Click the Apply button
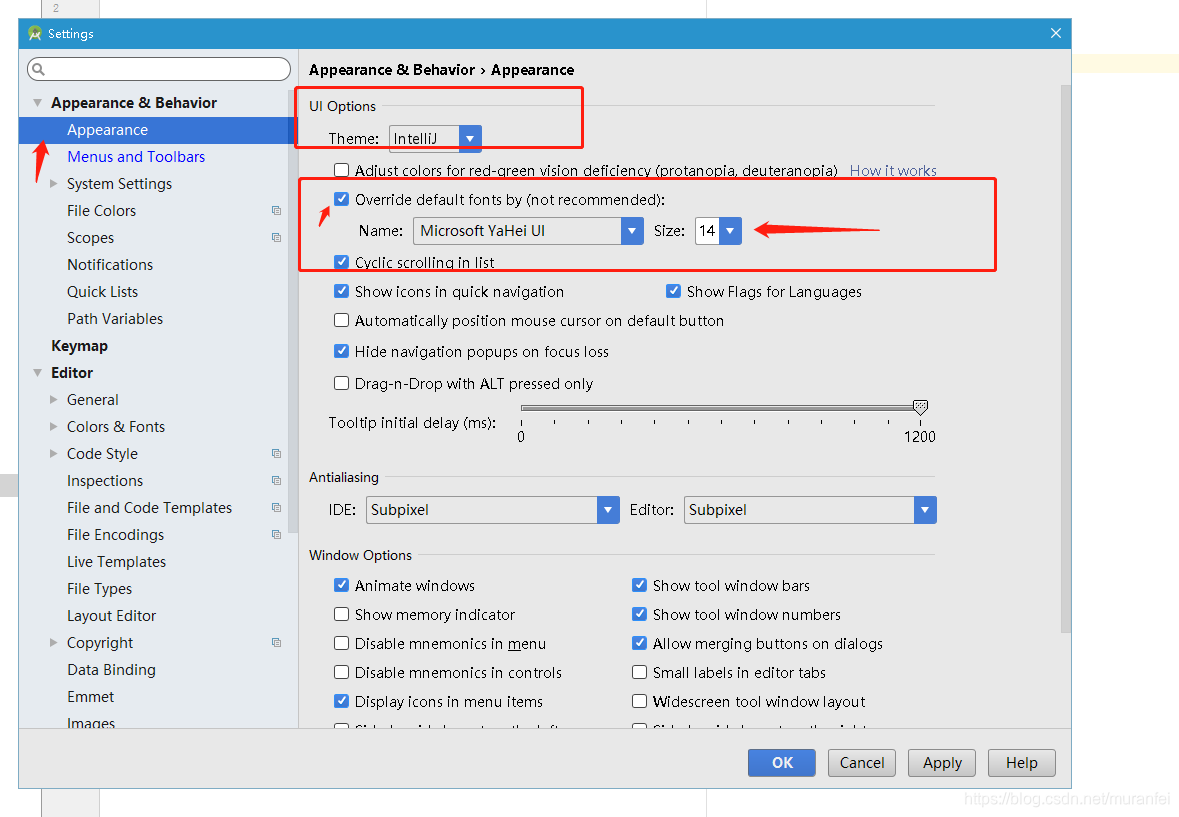The width and height of the screenshot is (1179, 817). [x=942, y=763]
